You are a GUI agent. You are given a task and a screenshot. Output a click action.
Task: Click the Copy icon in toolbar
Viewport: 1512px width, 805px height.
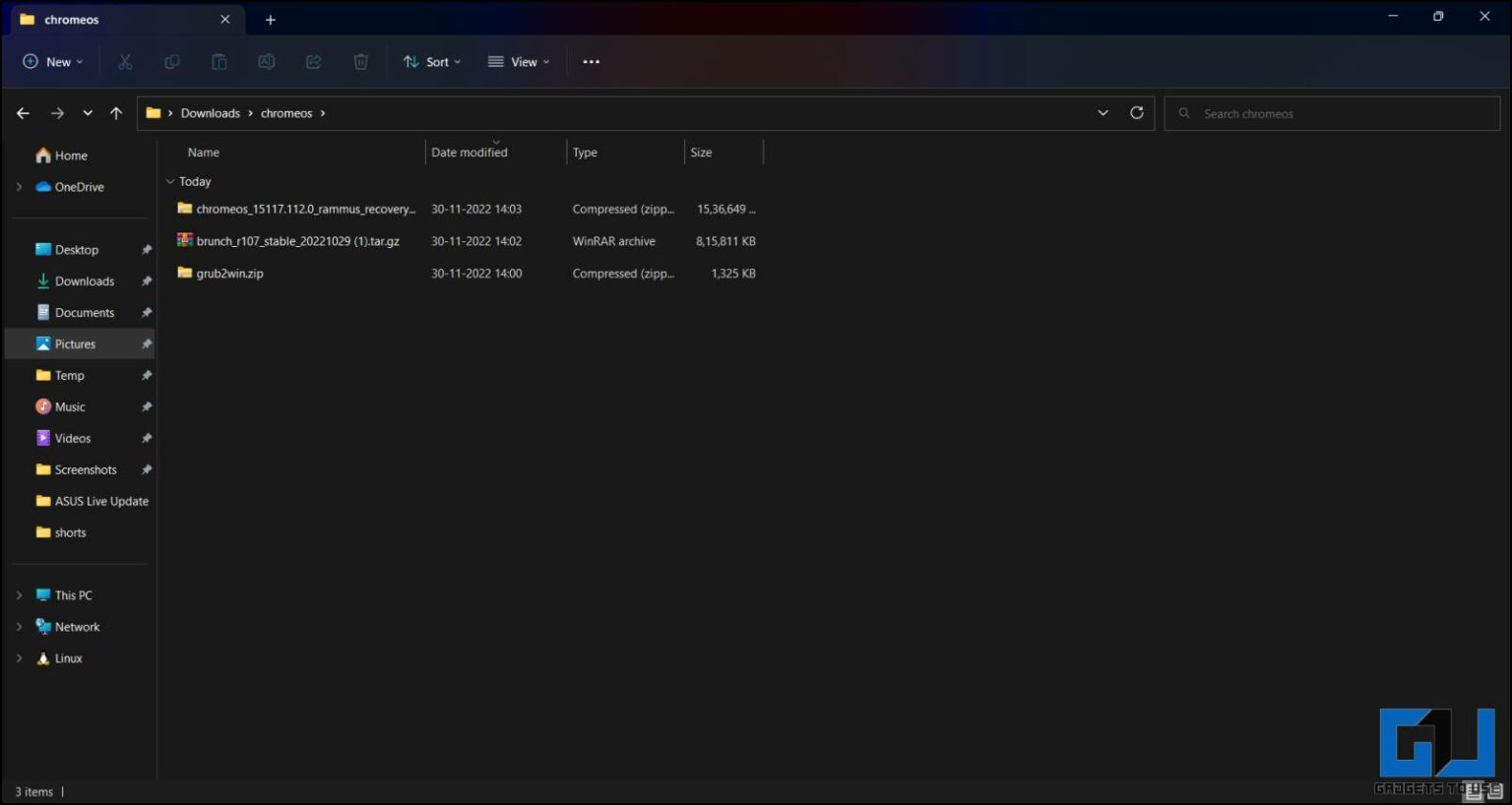pos(172,62)
